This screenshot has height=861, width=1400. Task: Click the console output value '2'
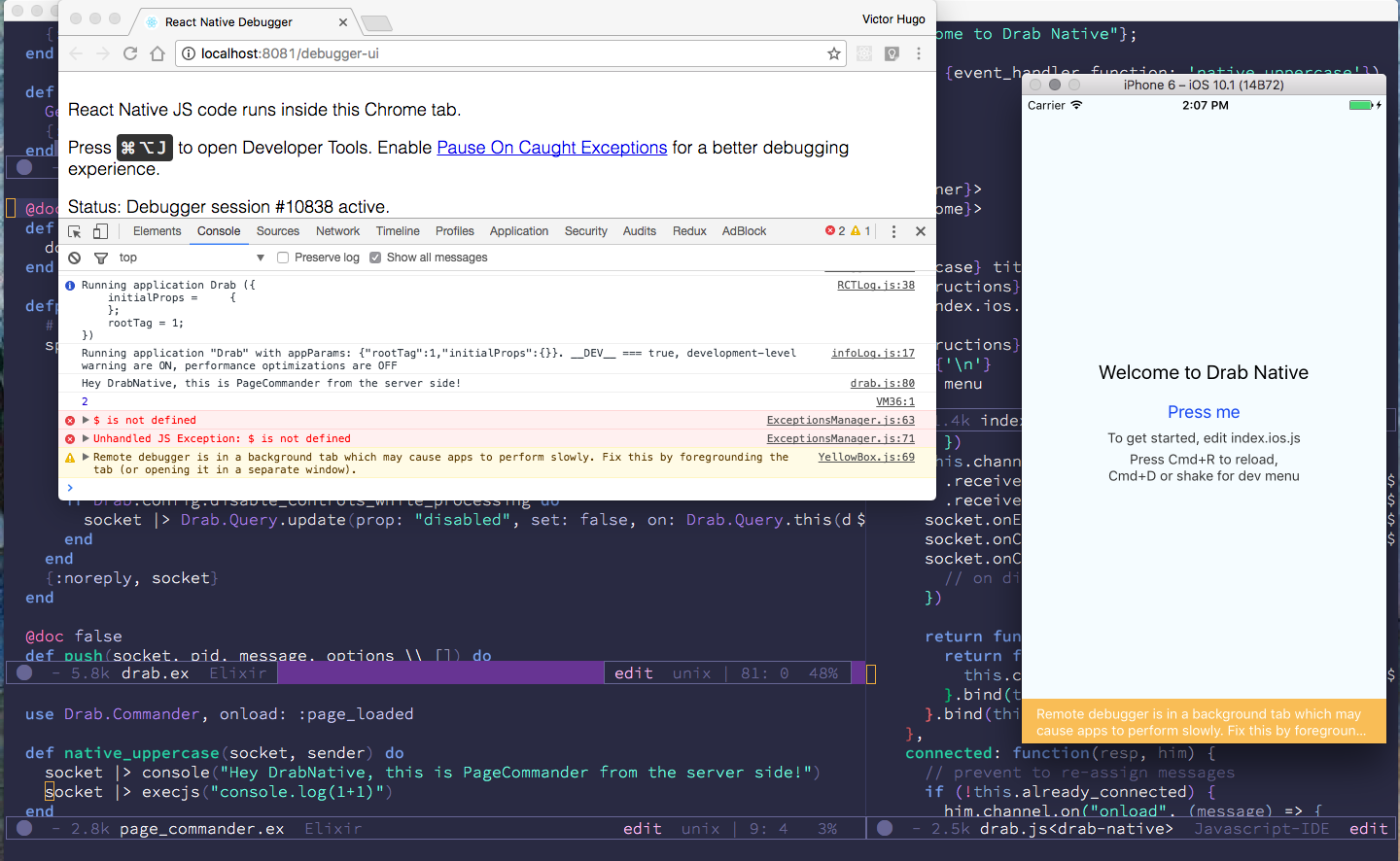click(85, 402)
